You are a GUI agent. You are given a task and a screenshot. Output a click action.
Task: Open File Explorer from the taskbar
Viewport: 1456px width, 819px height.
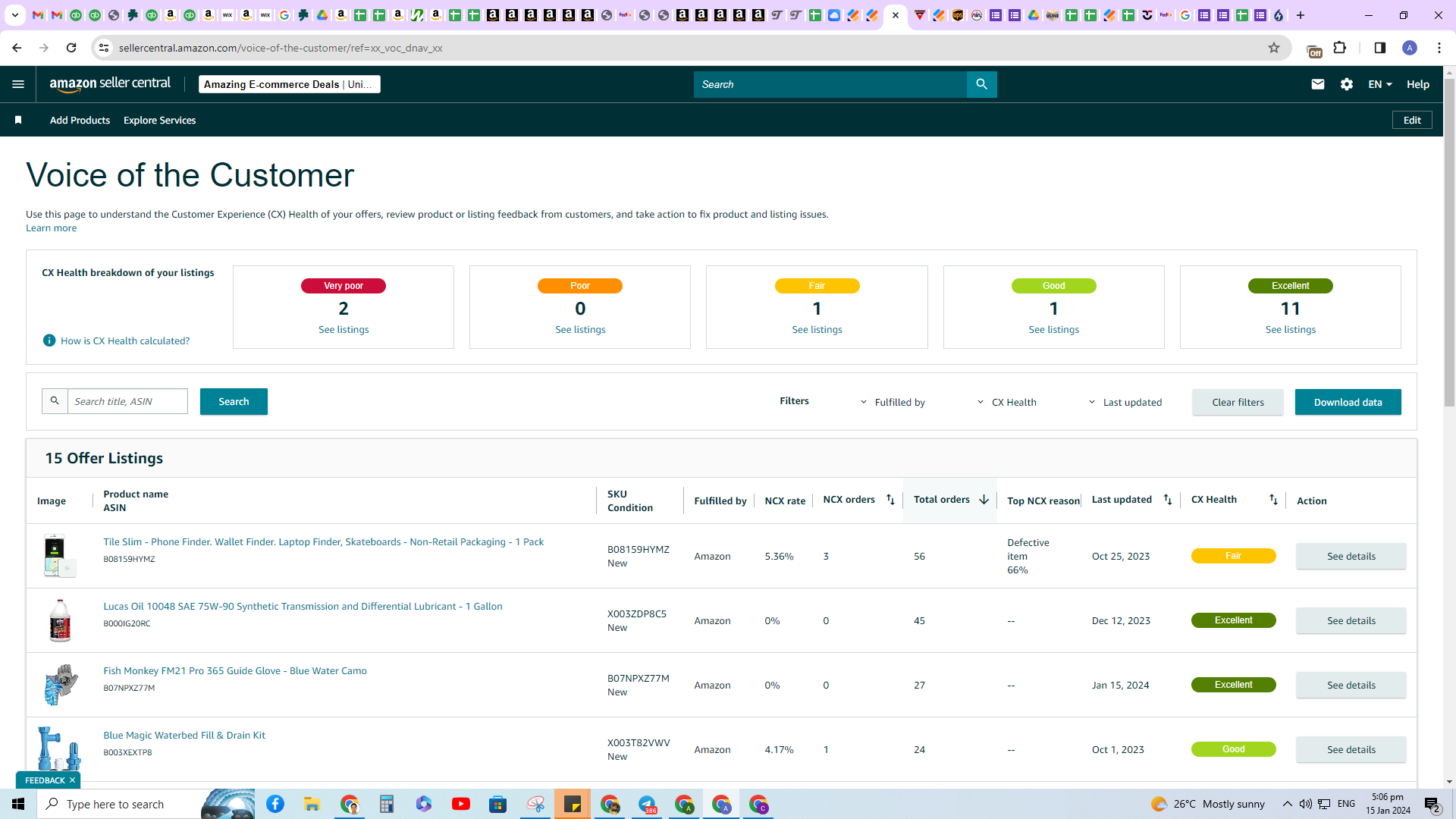(x=312, y=804)
